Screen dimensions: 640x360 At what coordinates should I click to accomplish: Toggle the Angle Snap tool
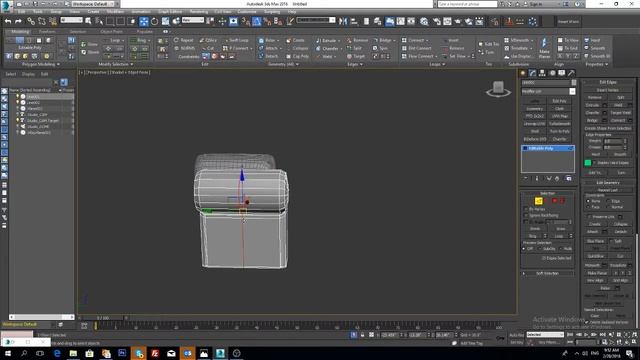pos(257,21)
